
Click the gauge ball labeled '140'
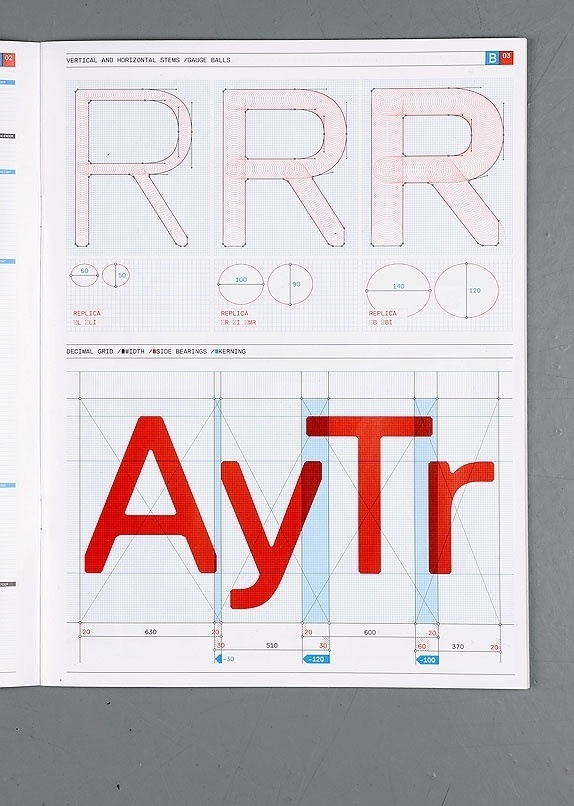[398, 290]
